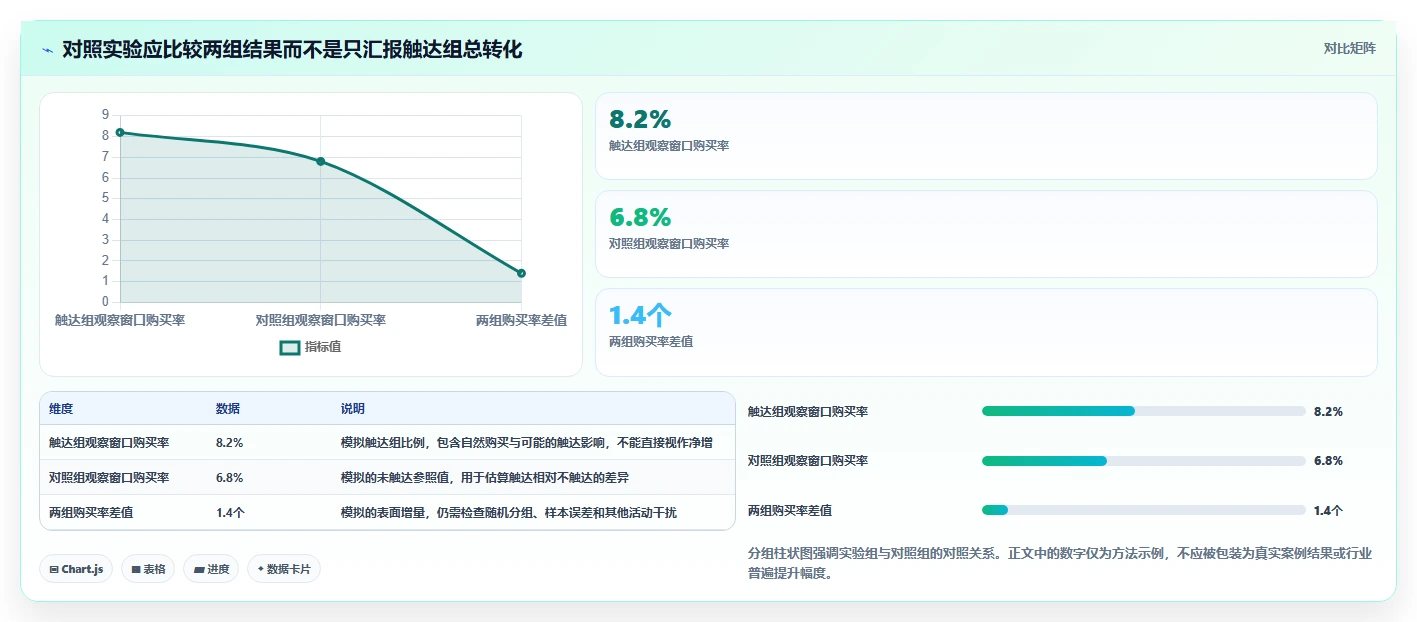Click x-axis label 对照组观察窗口购买率 on chart
This screenshot has height=622, width=1417.
coord(321,320)
